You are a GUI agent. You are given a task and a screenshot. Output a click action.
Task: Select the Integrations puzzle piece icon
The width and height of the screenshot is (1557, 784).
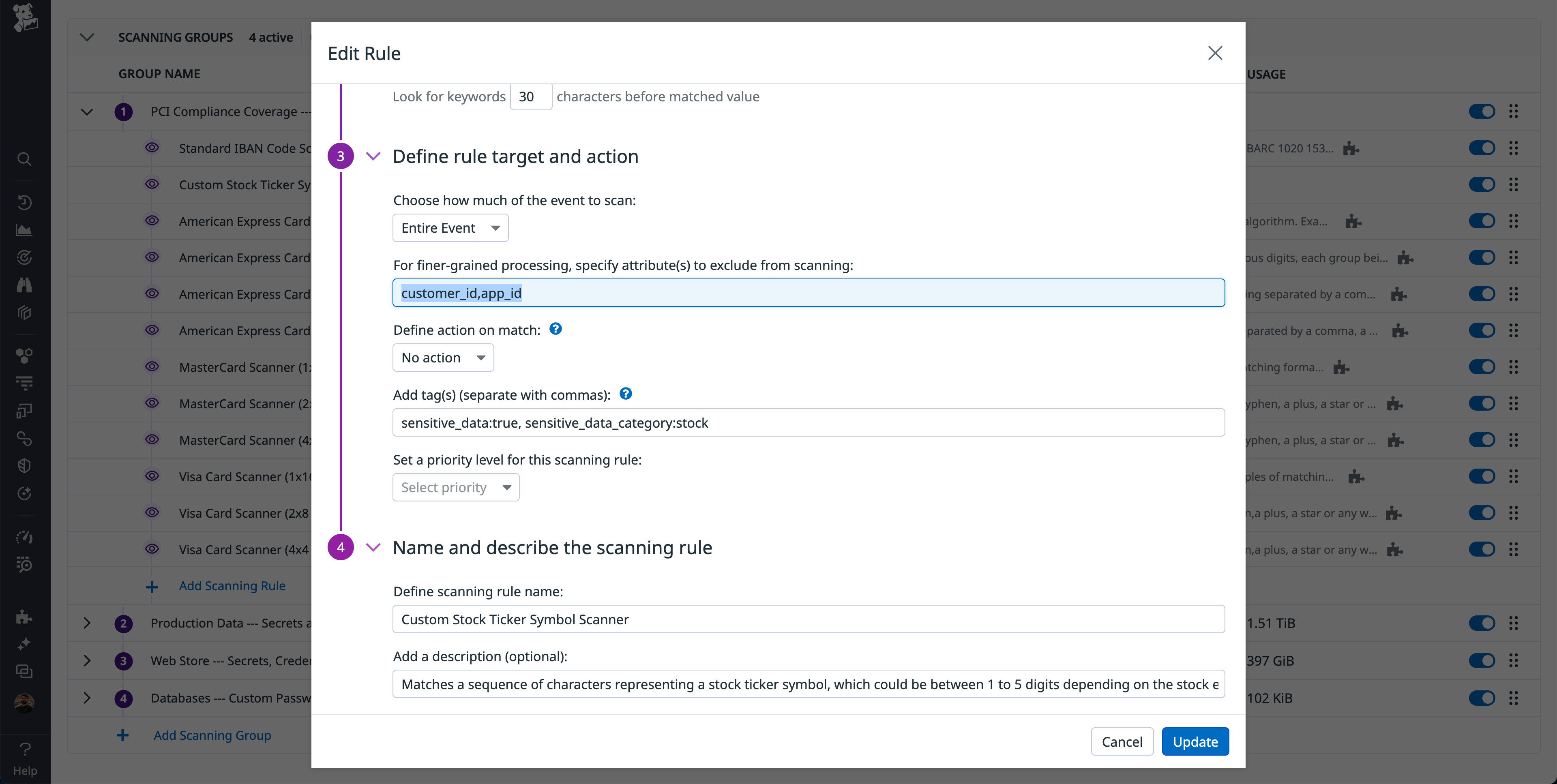[x=24, y=617]
